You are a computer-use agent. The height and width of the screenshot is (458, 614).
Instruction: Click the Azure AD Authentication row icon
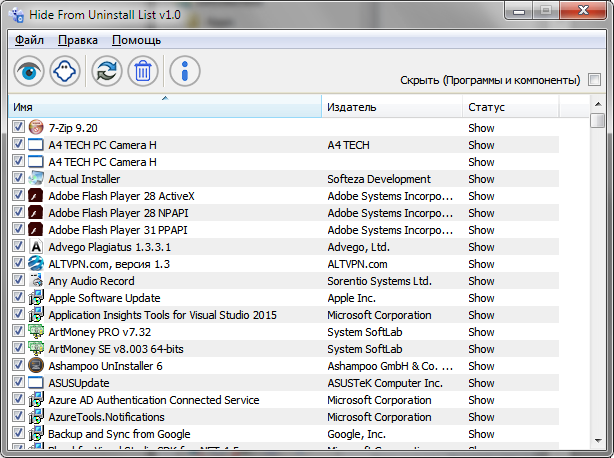point(36,399)
